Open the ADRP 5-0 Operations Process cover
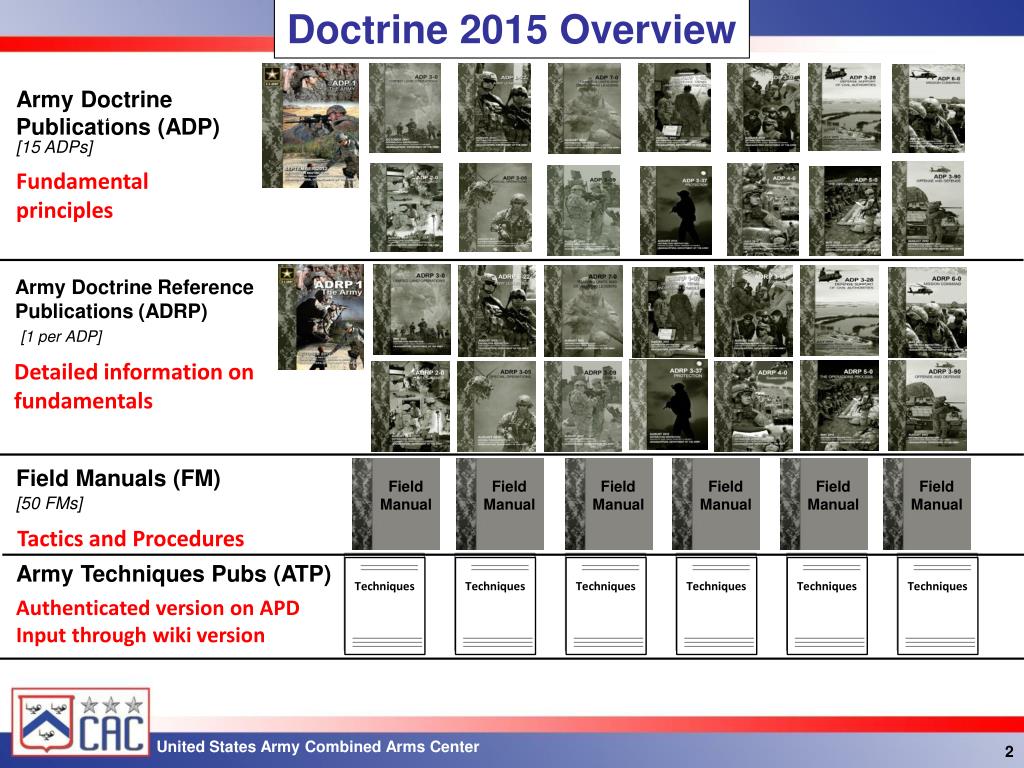The height and width of the screenshot is (768, 1024). click(x=839, y=406)
